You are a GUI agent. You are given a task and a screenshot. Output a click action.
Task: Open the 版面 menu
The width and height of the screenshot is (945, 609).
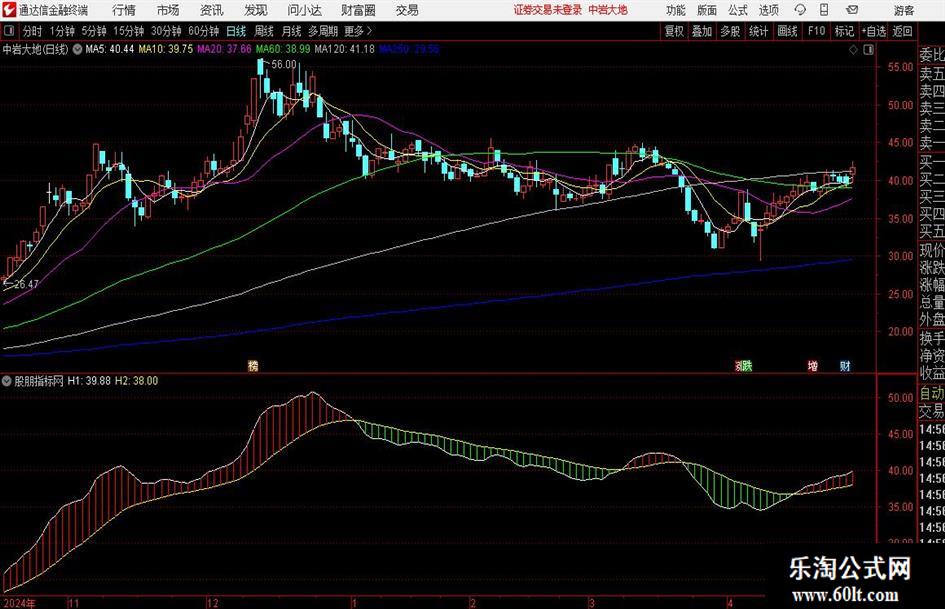(707, 10)
